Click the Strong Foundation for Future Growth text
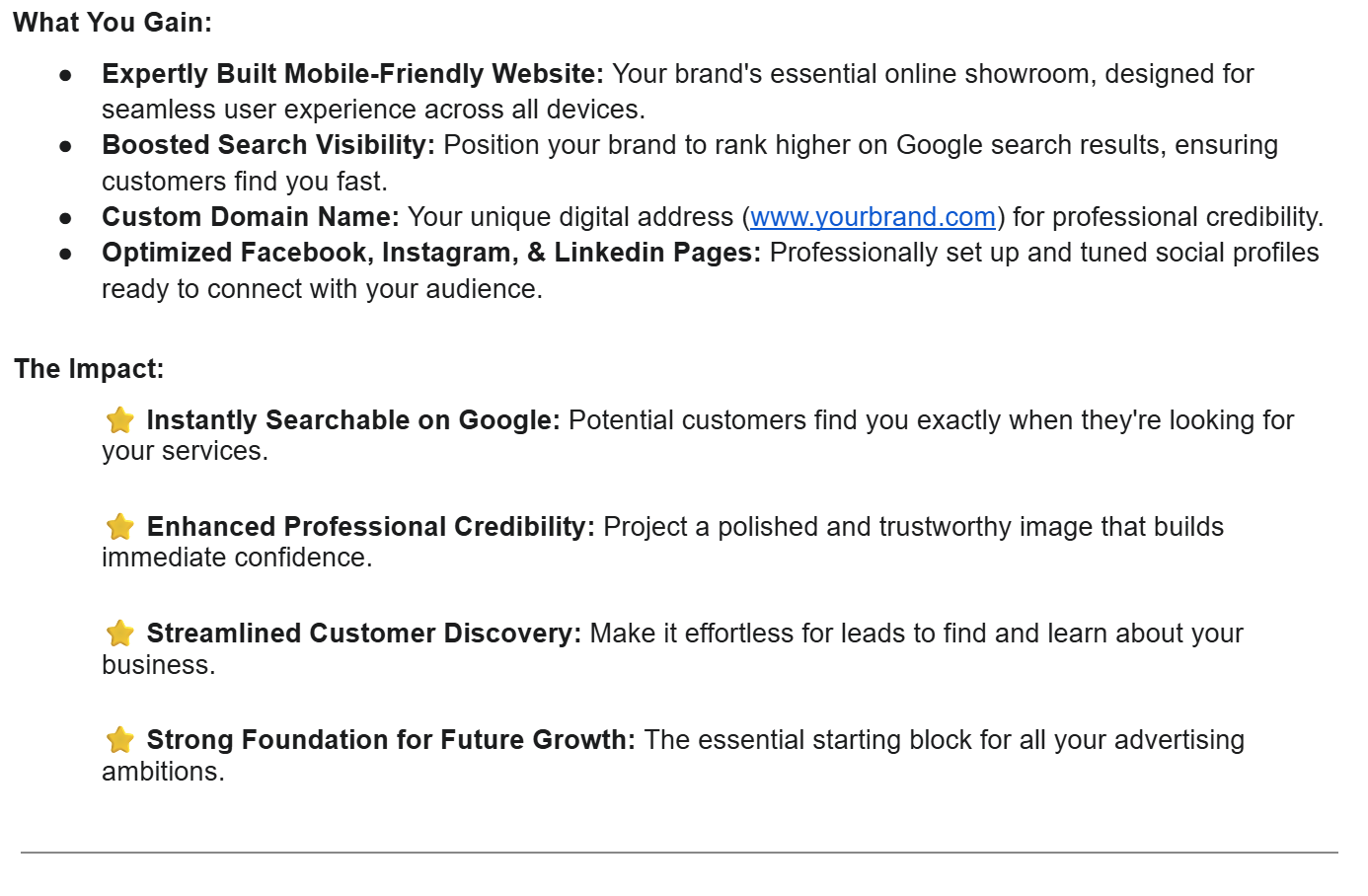 391,740
